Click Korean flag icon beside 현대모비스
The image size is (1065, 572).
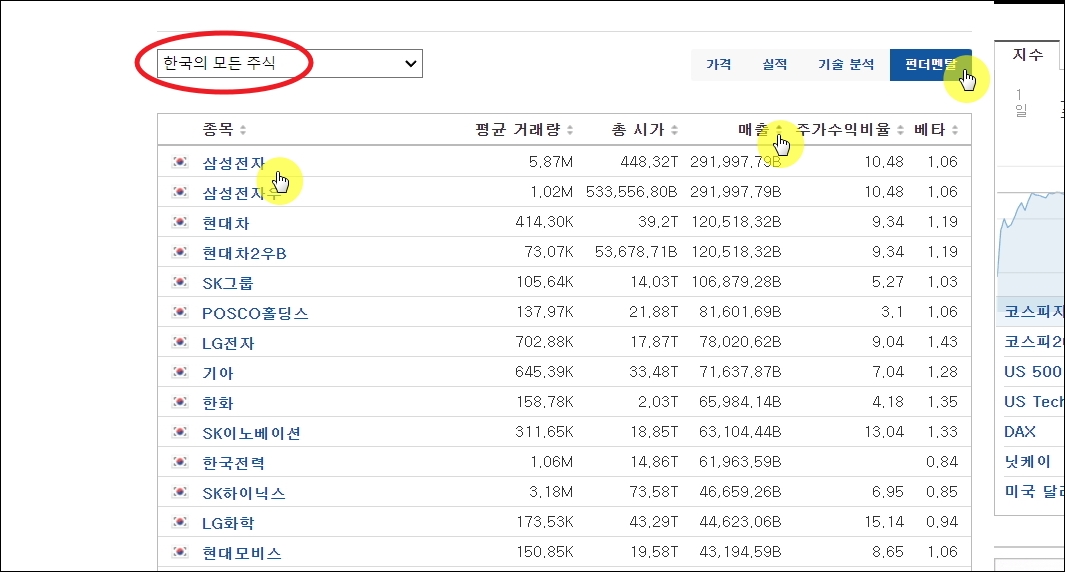pyautogui.click(x=180, y=552)
